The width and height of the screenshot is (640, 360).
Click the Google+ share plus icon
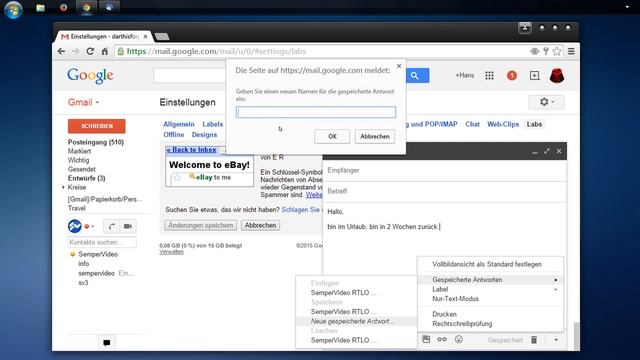point(534,76)
